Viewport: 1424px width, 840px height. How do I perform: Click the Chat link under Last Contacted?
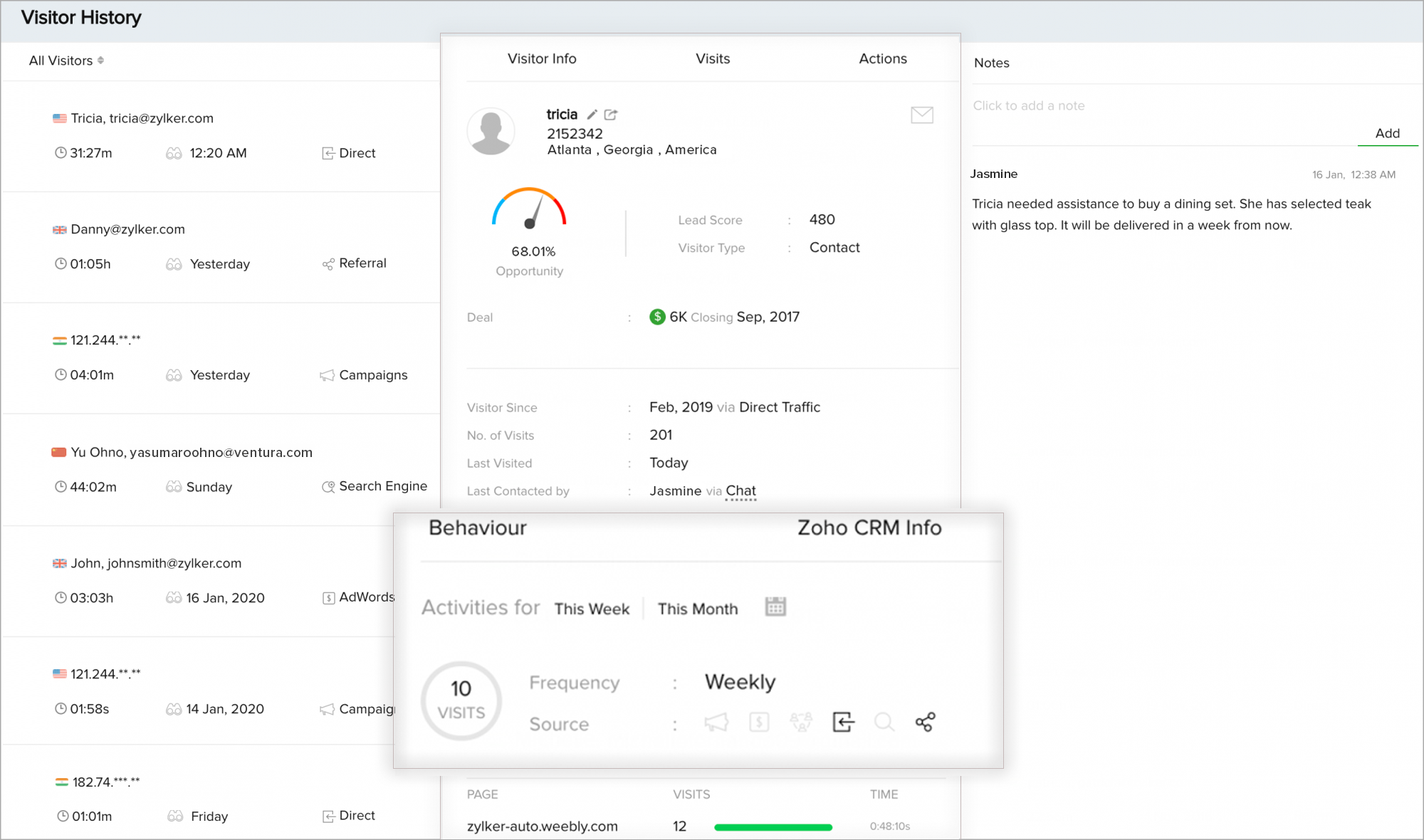[740, 491]
